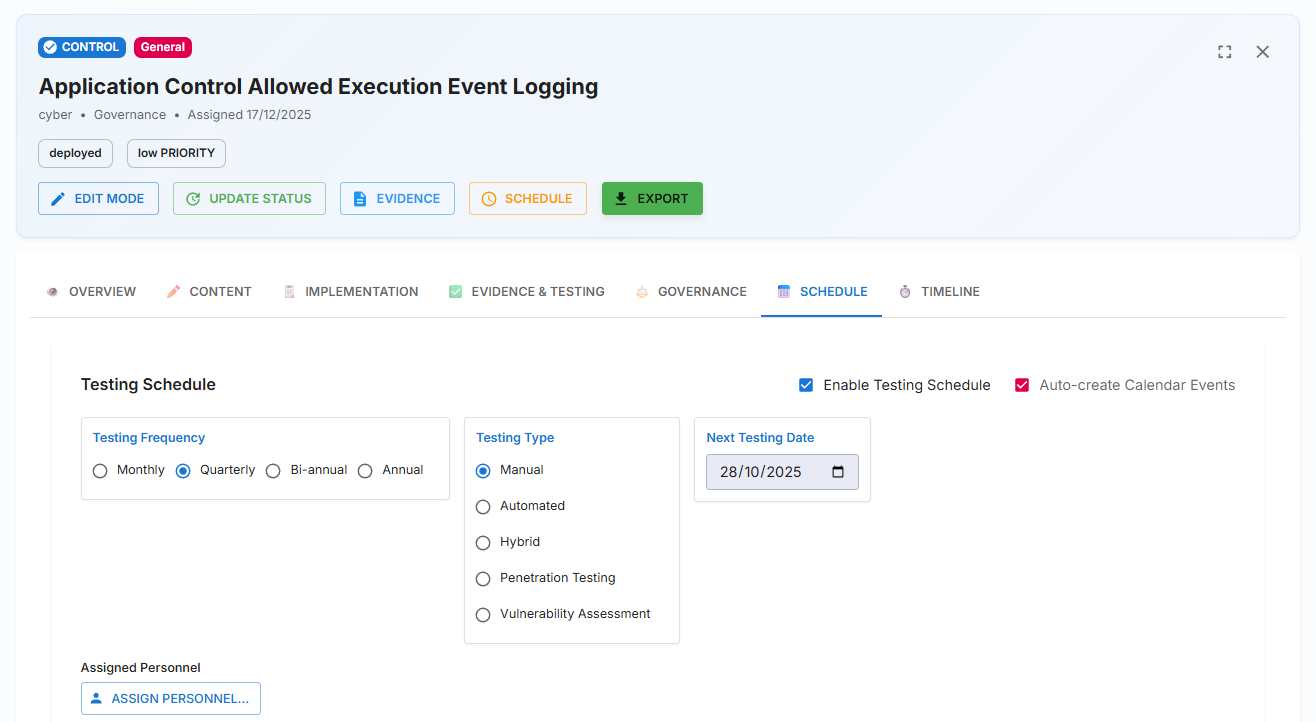Uncheck Auto-create Calendar Events

[1022, 385]
